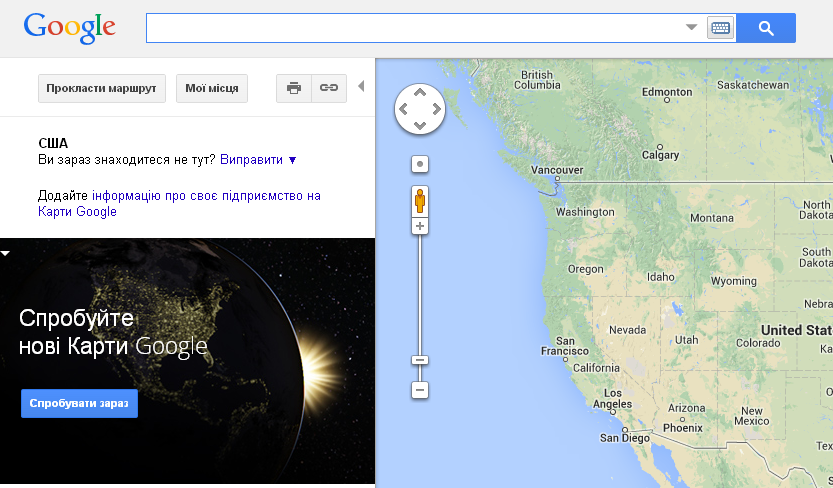The height and width of the screenshot is (488, 833).
Task: Expand the search box dropdown arrow
Action: pyautogui.click(x=691, y=27)
